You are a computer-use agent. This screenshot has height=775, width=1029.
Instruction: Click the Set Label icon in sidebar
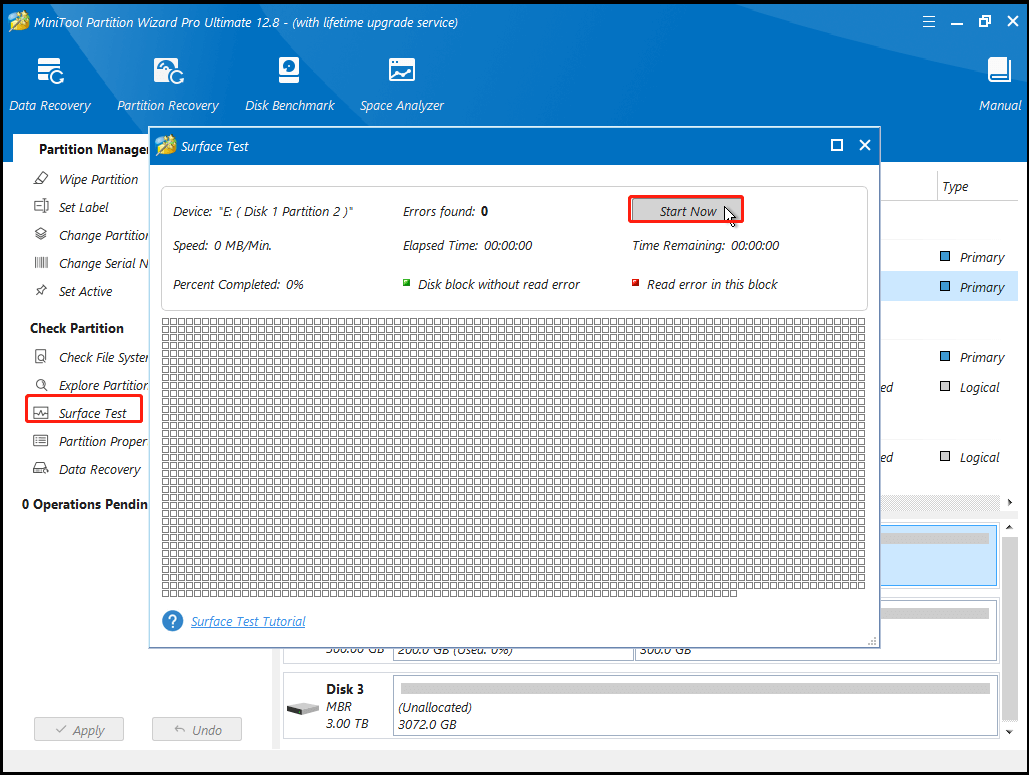click(x=41, y=207)
